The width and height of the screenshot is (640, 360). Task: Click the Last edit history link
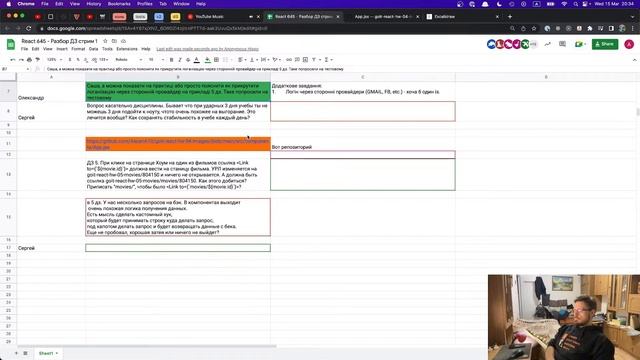click(x=207, y=49)
